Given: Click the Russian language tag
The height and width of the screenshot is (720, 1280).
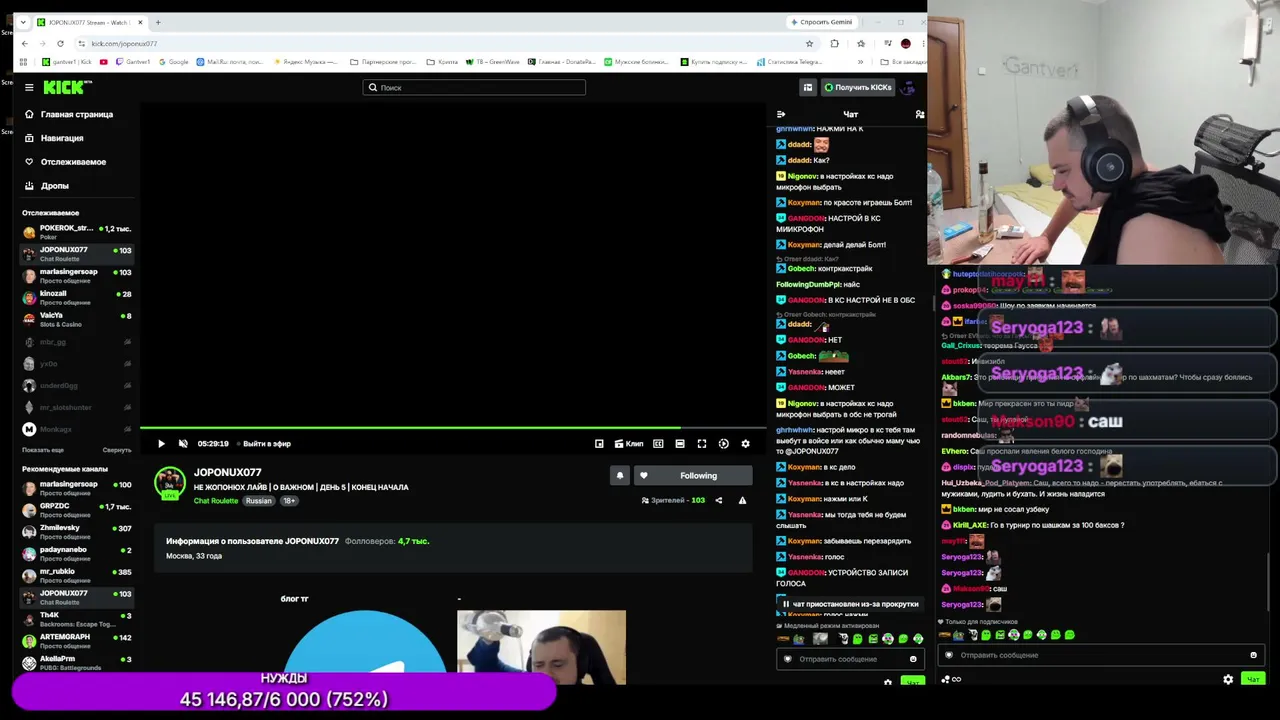Looking at the screenshot, I should [259, 501].
